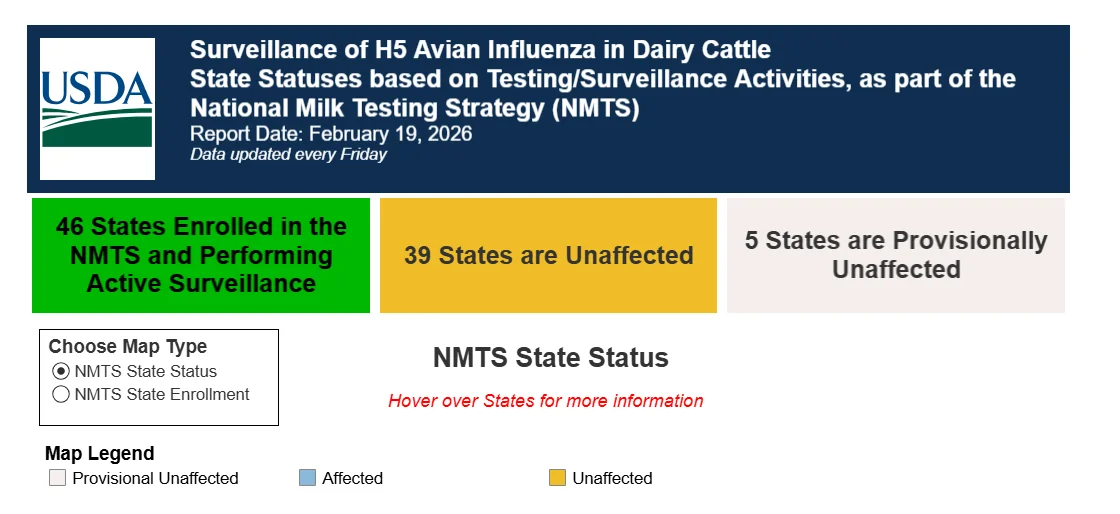The width and height of the screenshot is (1120, 514).
Task: Click the USDA logo
Action: pos(97,109)
